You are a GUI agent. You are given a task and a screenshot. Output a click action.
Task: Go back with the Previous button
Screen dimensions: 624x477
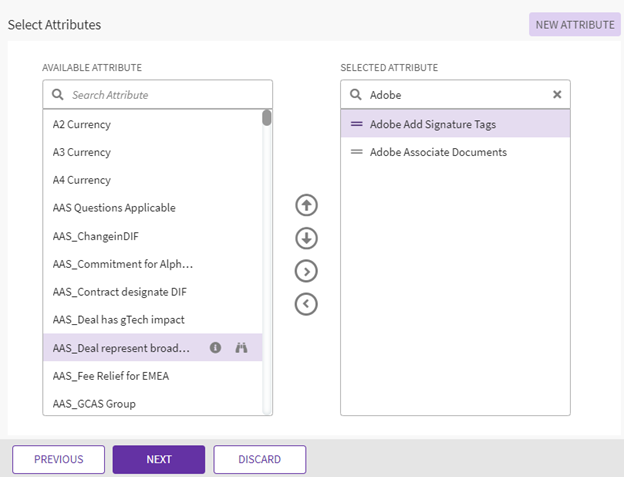click(58, 460)
